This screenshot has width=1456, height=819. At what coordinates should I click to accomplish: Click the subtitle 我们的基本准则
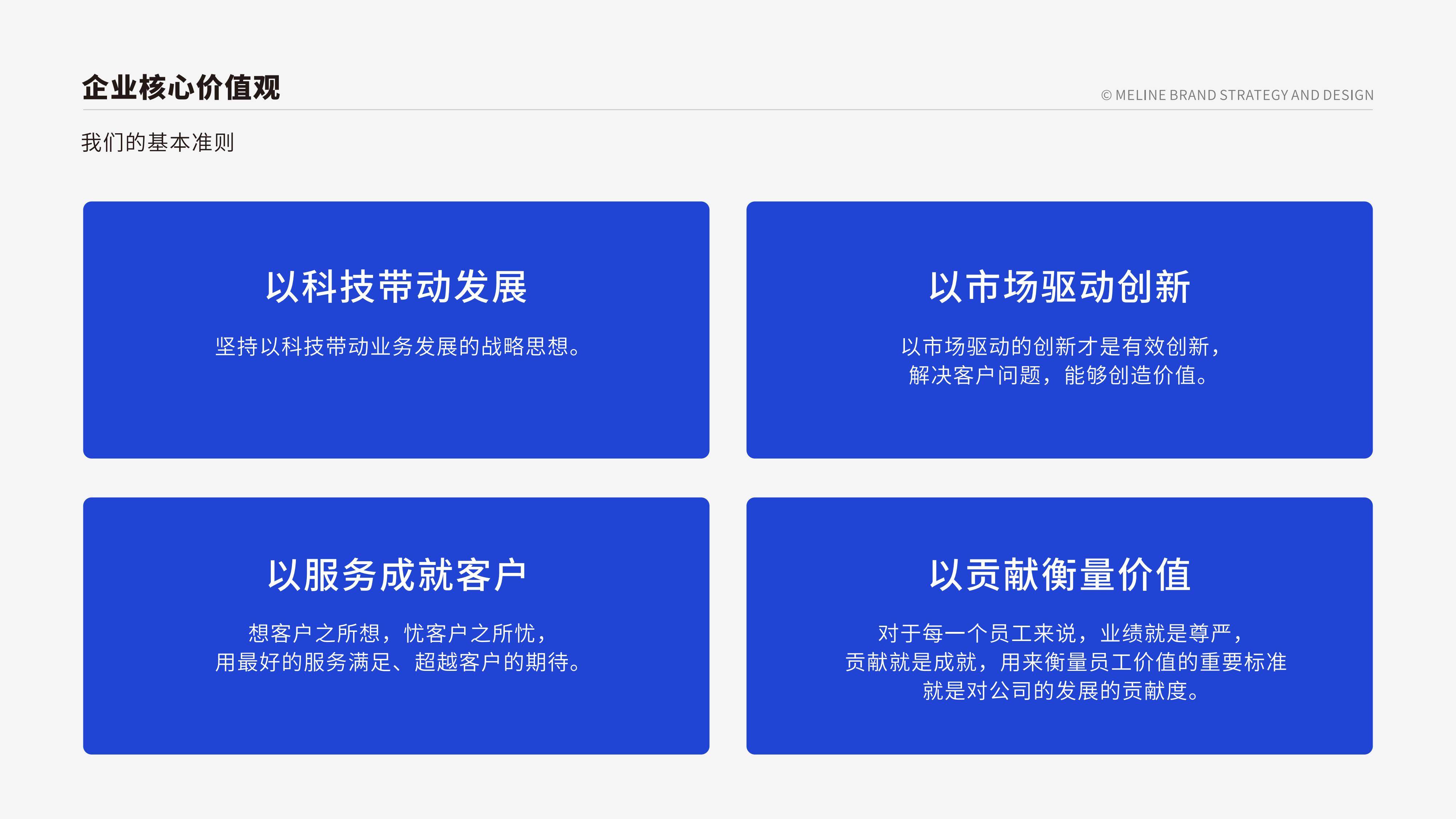pos(158,142)
